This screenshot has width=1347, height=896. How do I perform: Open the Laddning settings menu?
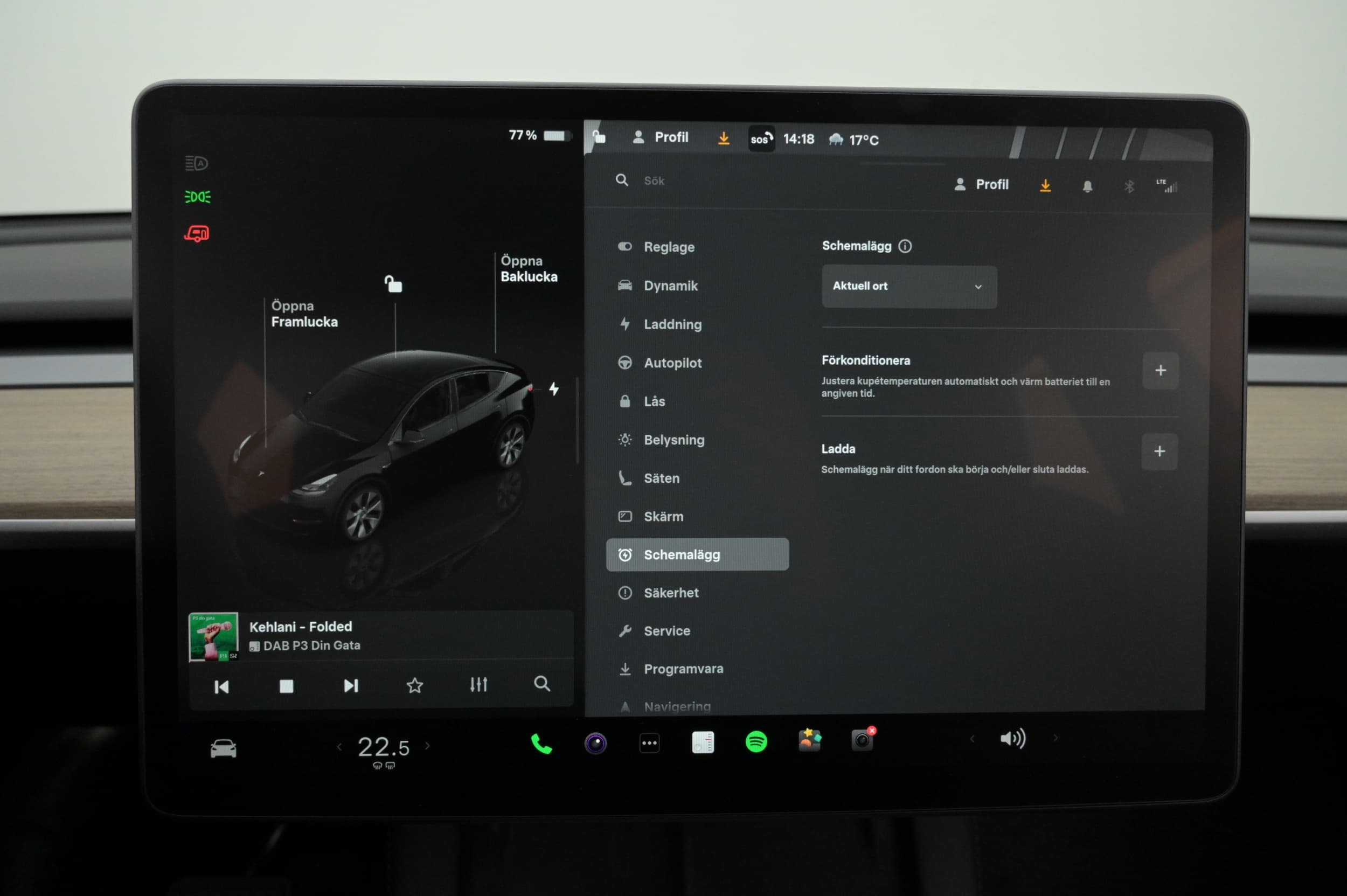coord(672,324)
